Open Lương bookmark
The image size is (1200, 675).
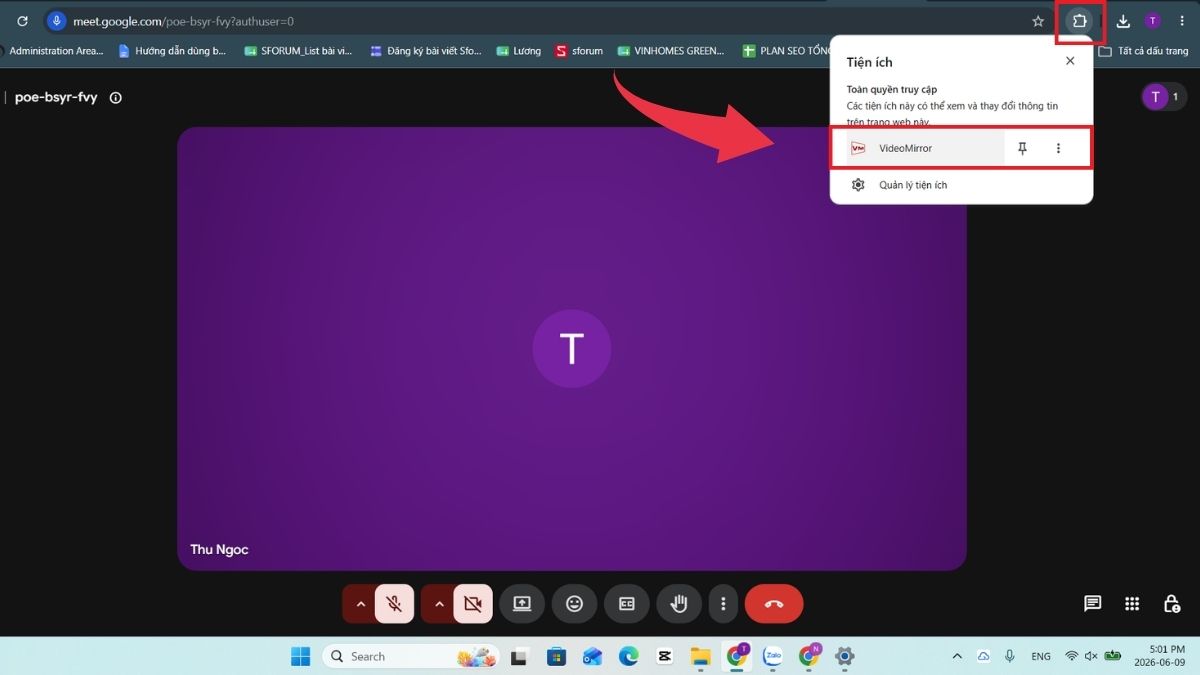coord(519,51)
